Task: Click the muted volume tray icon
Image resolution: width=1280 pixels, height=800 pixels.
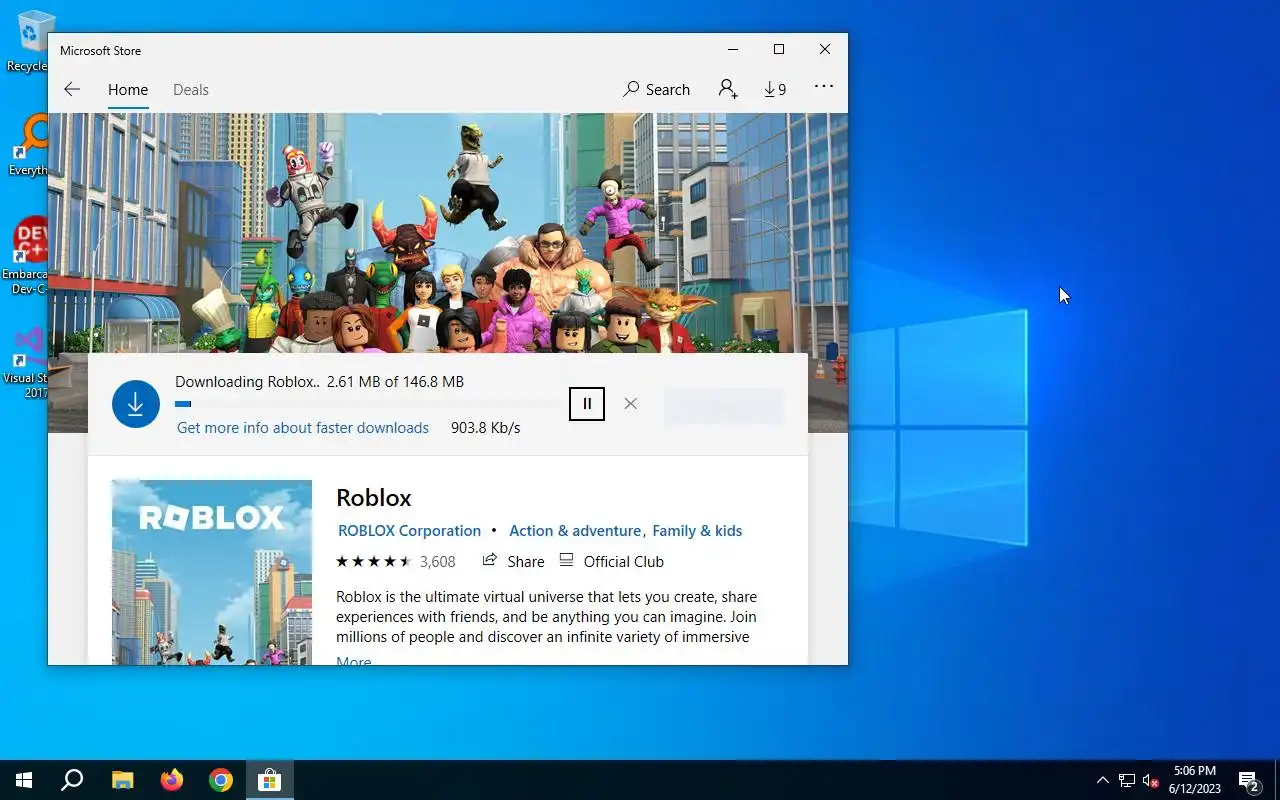Action: [x=1151, y=780]
